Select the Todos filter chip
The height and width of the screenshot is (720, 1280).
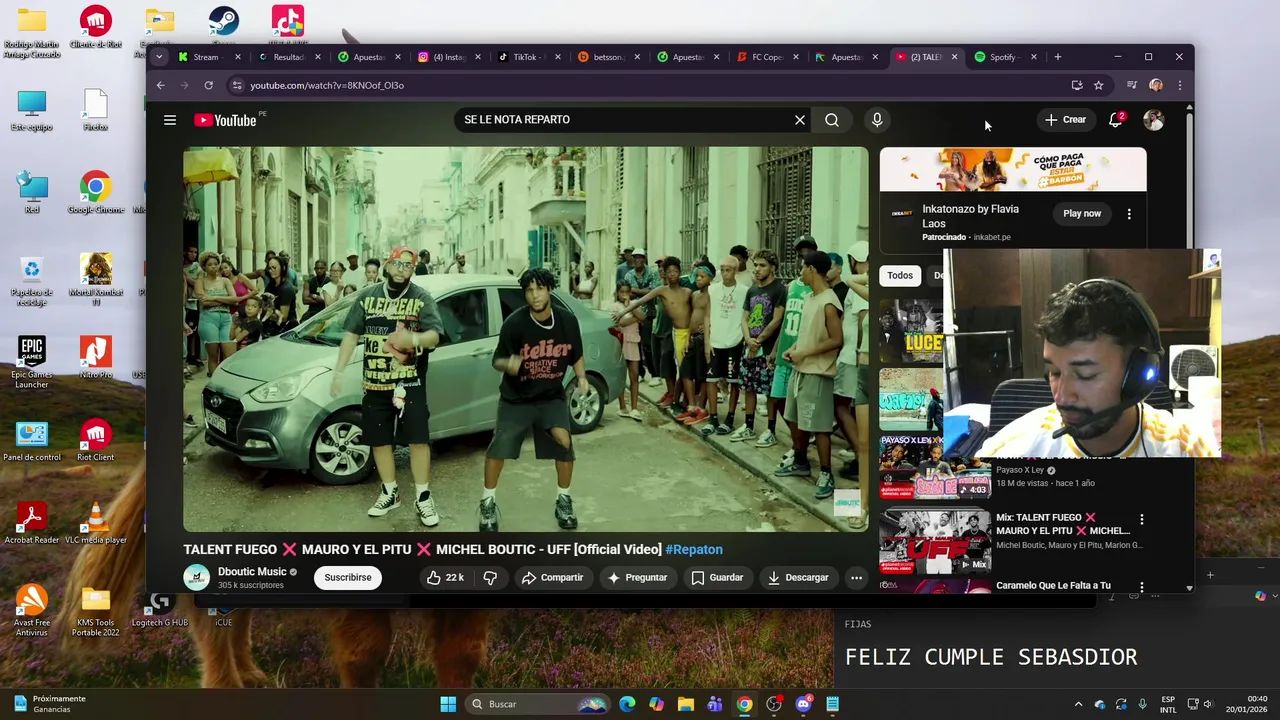click(900, 275)
